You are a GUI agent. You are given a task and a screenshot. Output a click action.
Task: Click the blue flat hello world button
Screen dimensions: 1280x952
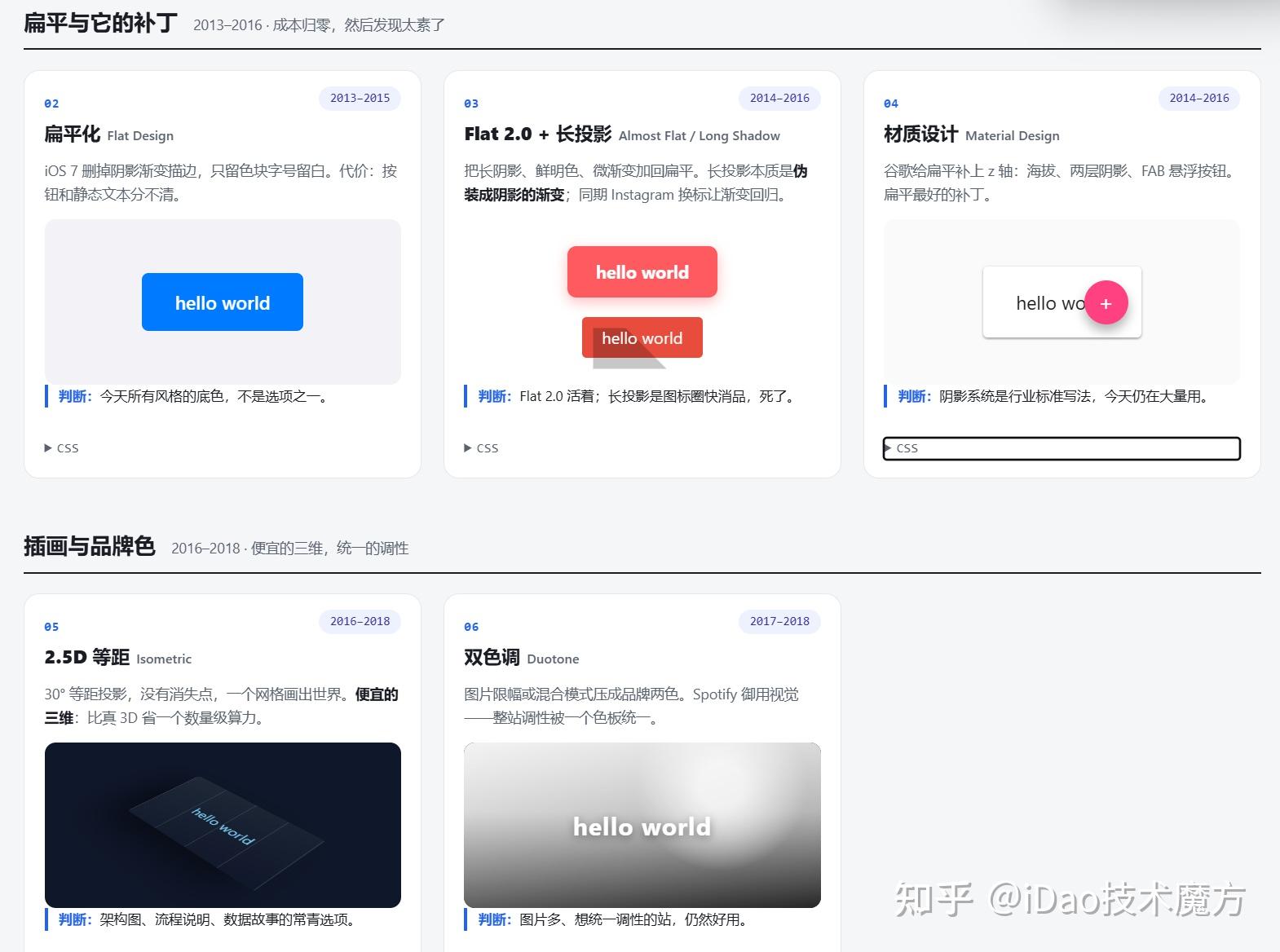coord(223,302)
